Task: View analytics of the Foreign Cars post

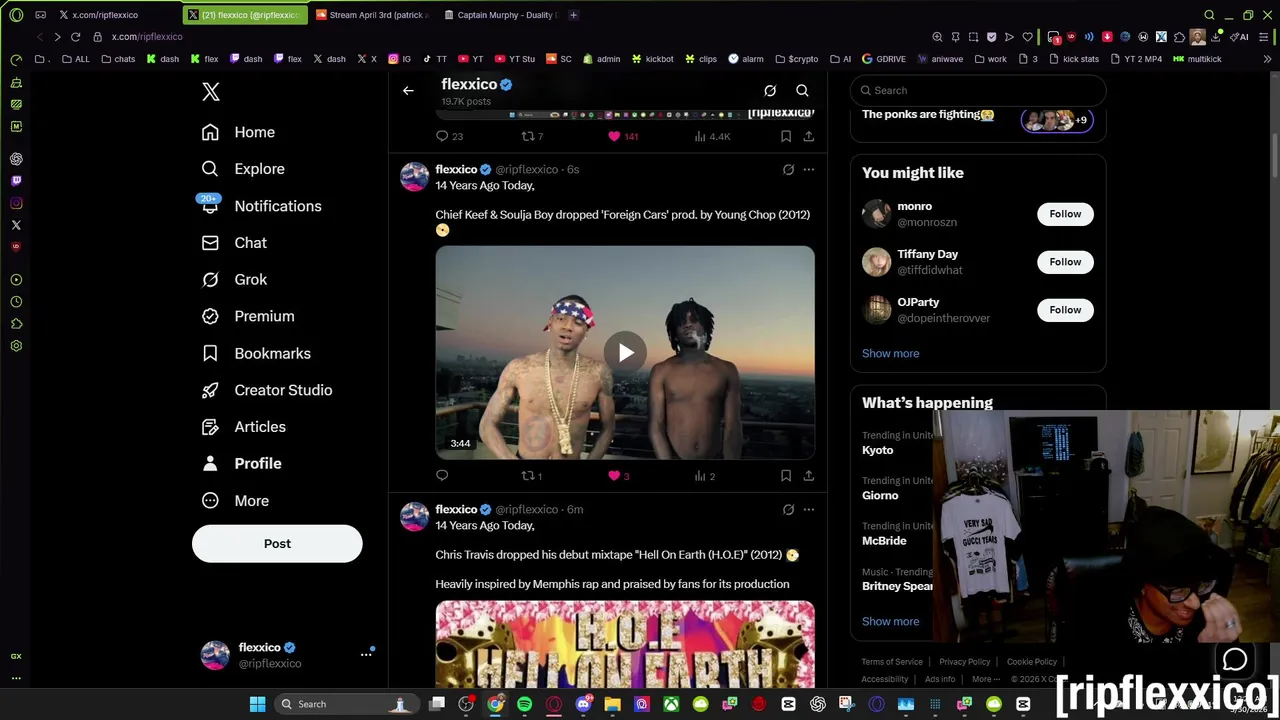Action: click(x=705, y=476)
